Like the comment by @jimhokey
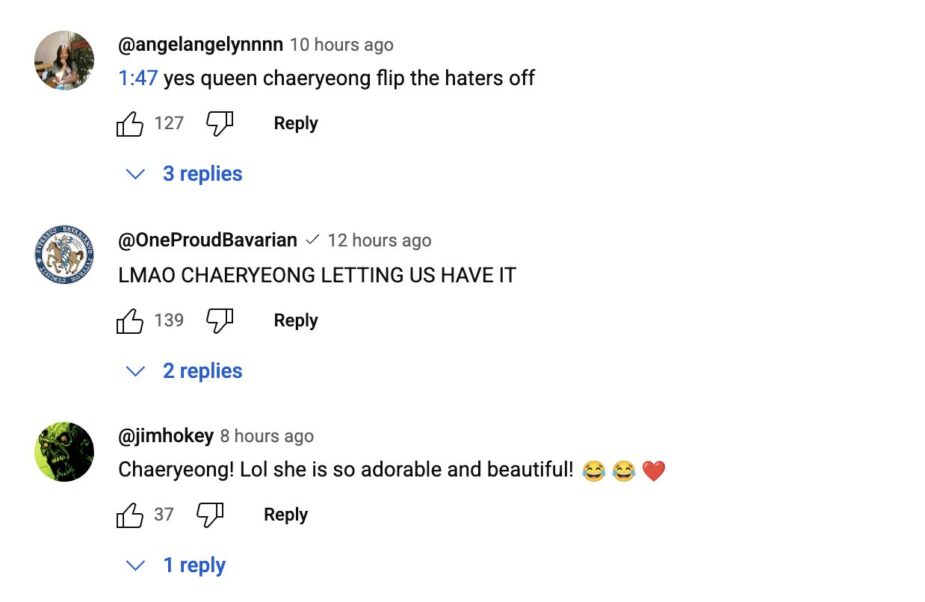 (x=130, y=515)
